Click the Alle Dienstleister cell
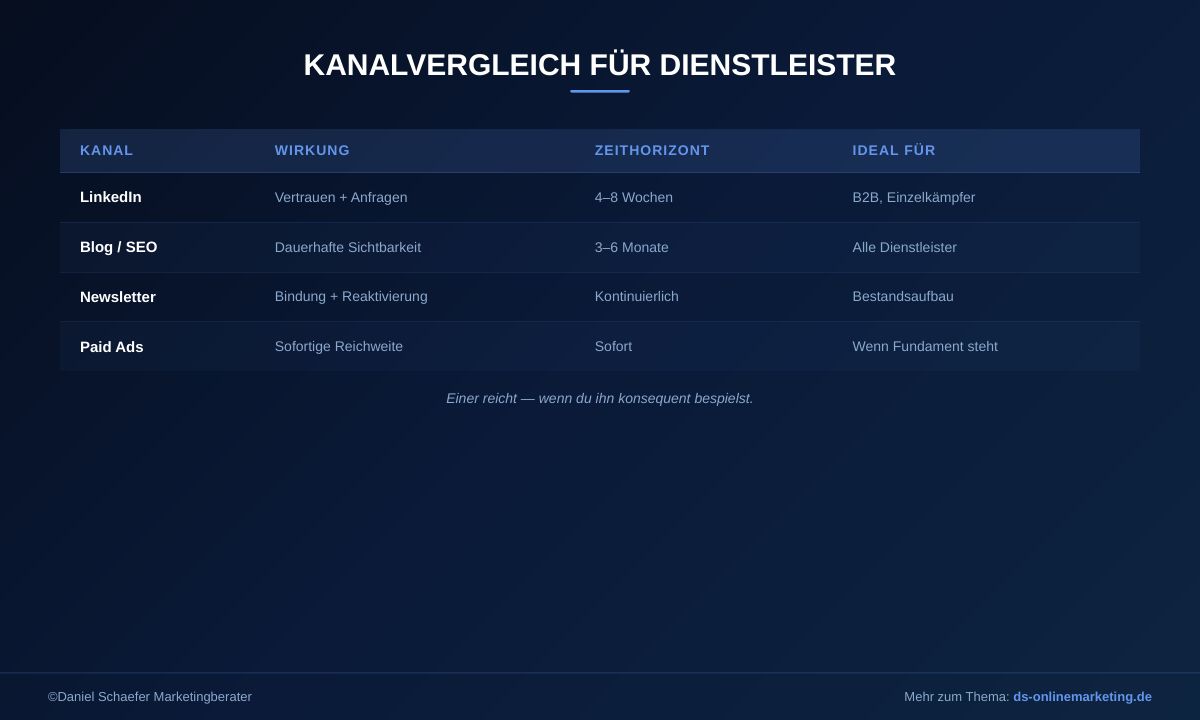The width and height of the screenshot is (1200, 720). click(x=905, y=247)
